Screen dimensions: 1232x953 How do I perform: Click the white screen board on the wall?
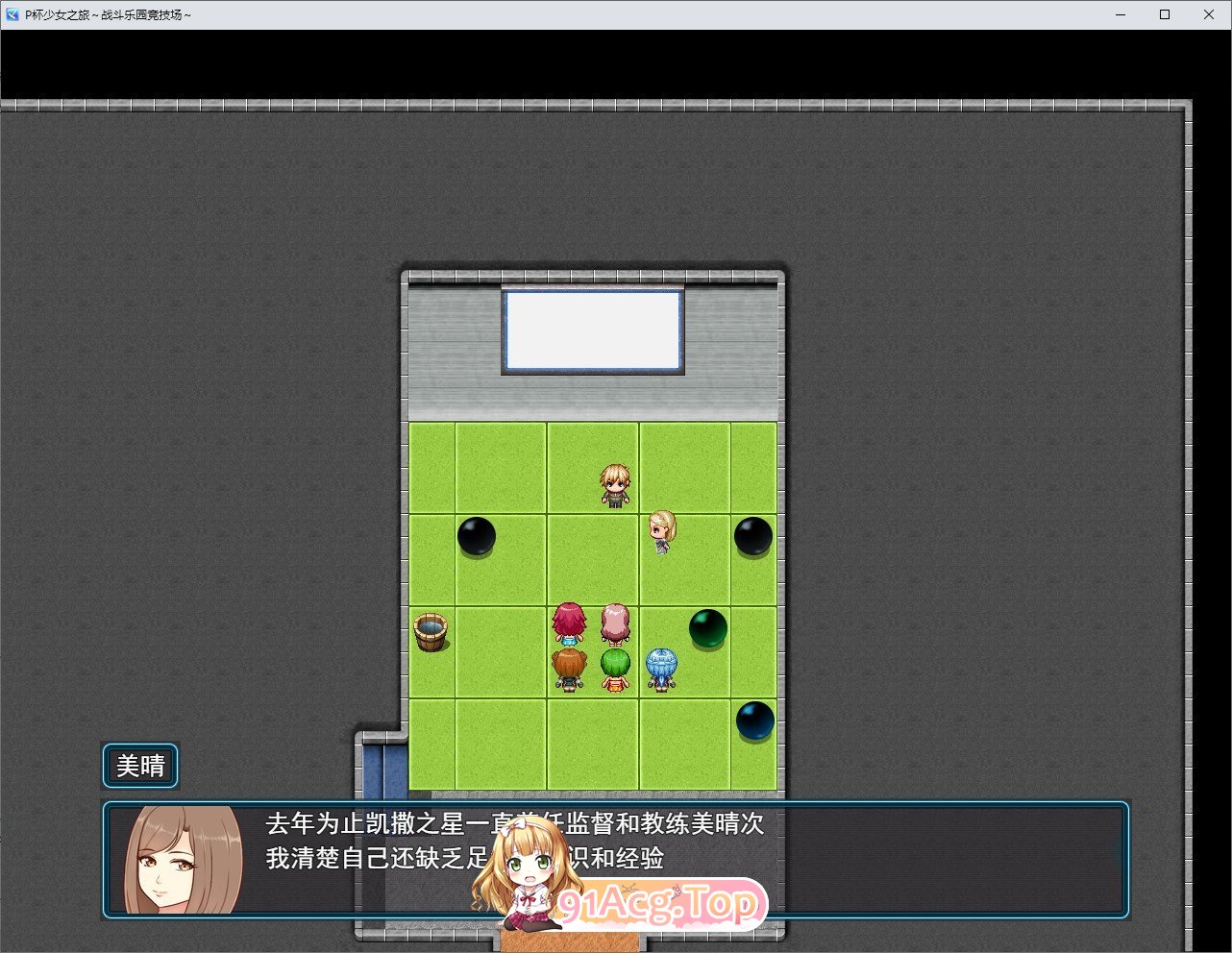tap(593, 330)
